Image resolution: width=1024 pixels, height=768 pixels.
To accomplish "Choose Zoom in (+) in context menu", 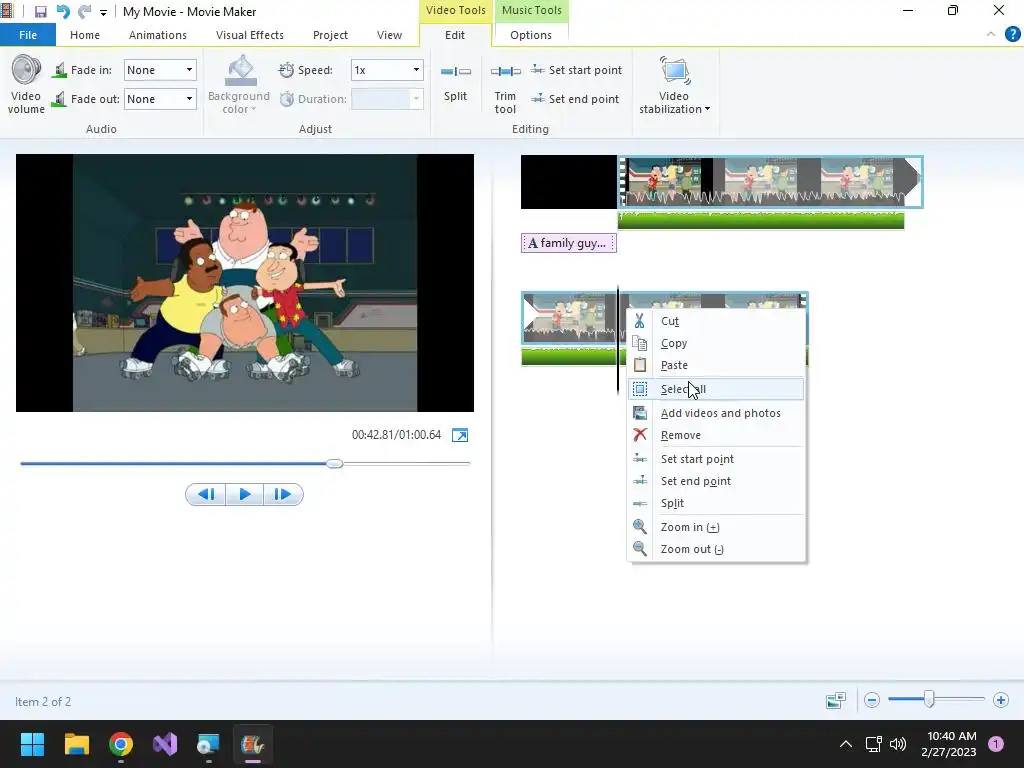I will (x=716, y=527).
